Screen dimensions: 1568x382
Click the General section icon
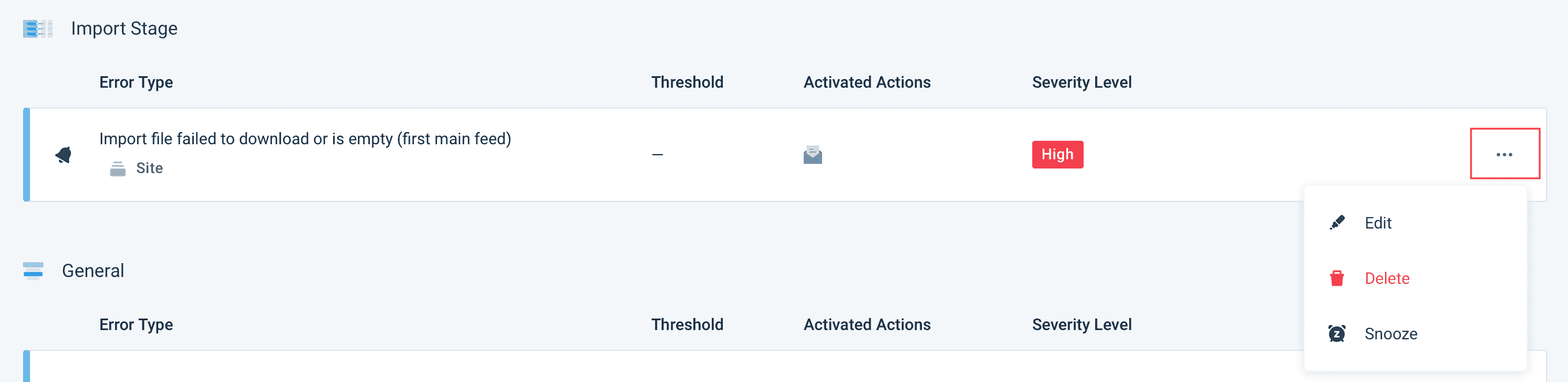pyautogui.click(x=33, y=271)
